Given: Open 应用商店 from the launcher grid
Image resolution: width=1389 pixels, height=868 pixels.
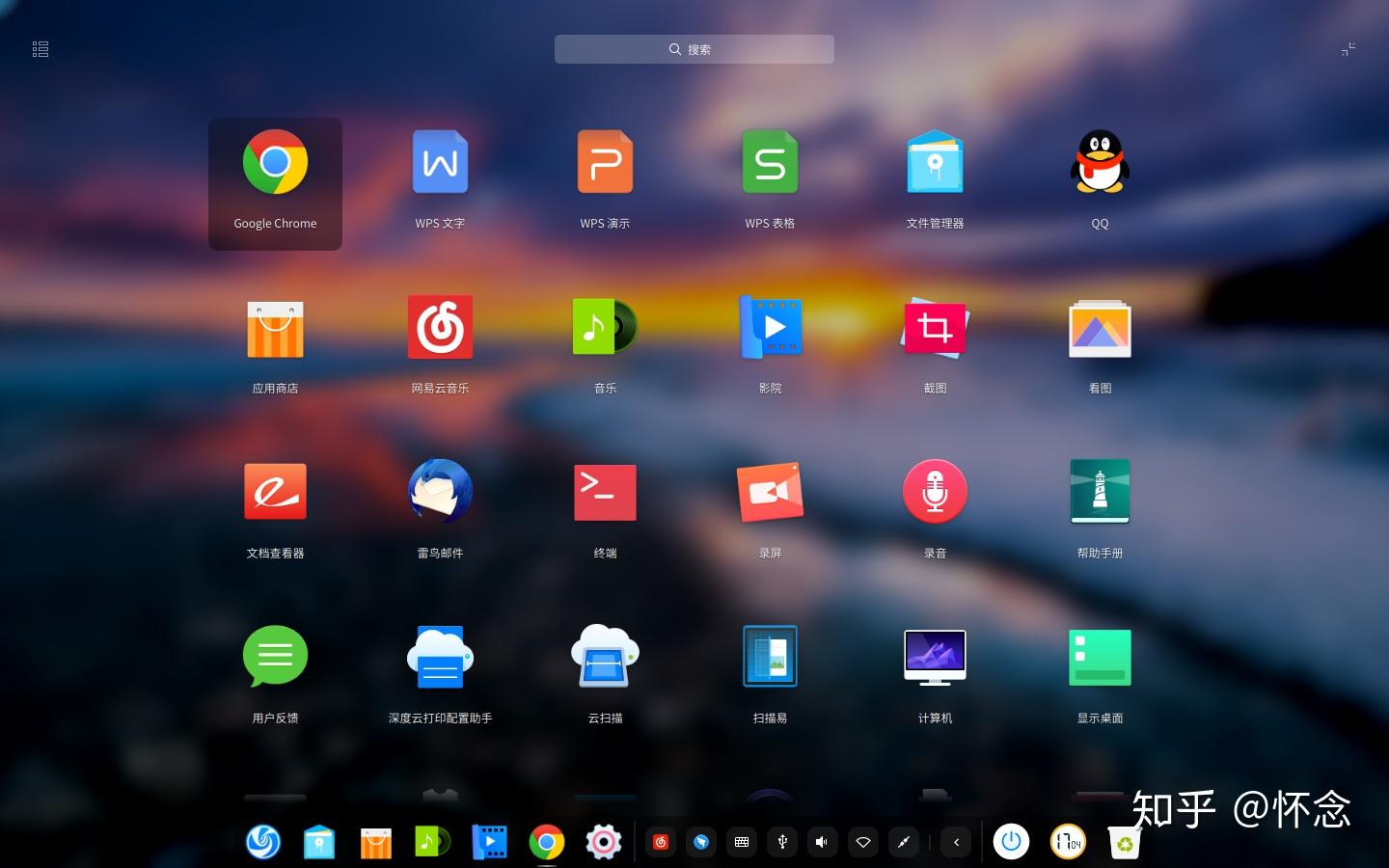Looking at the screenshot, I should coord(275,329).
